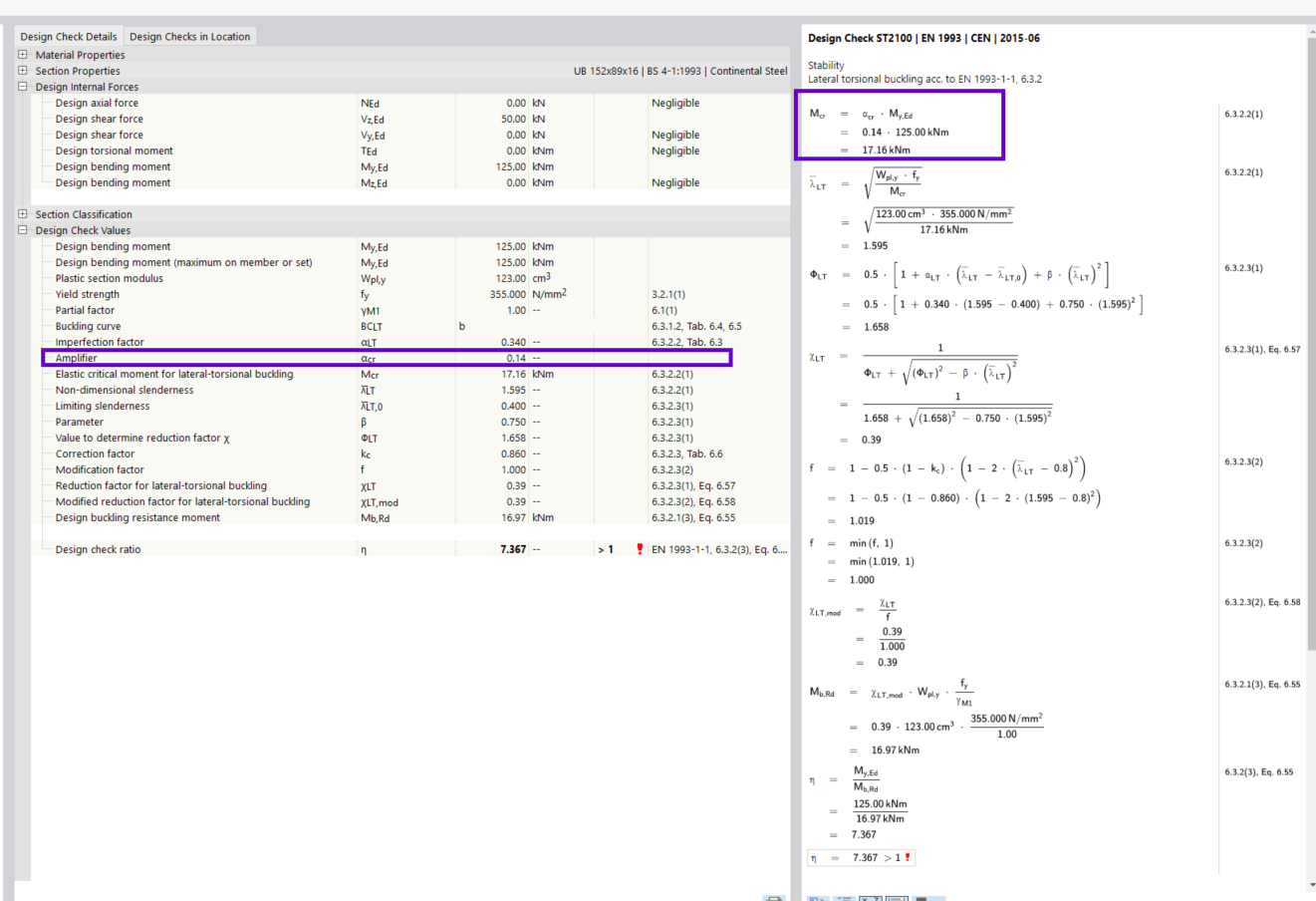The height and width of the screenshot is (901, 1316).
Task: Collapse the Design Check Values group
Action: 23,230
